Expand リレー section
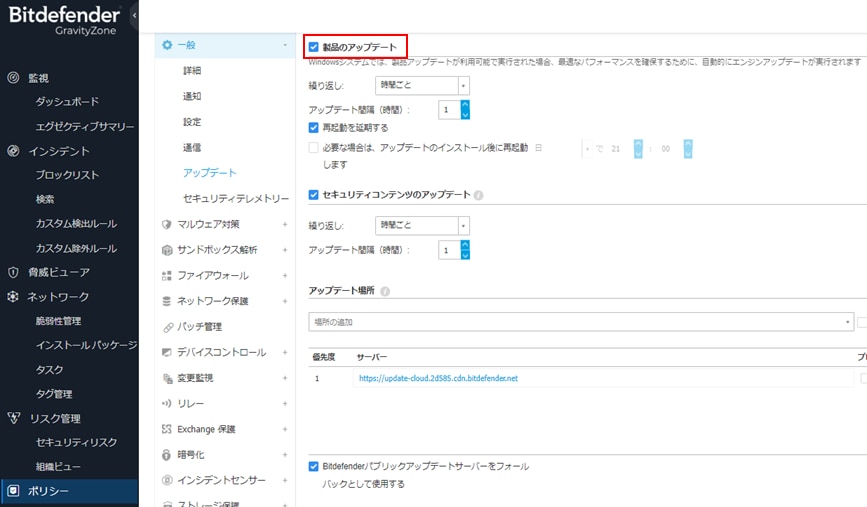Viewport: 867px width, 507px height. (x=285, y=404)
